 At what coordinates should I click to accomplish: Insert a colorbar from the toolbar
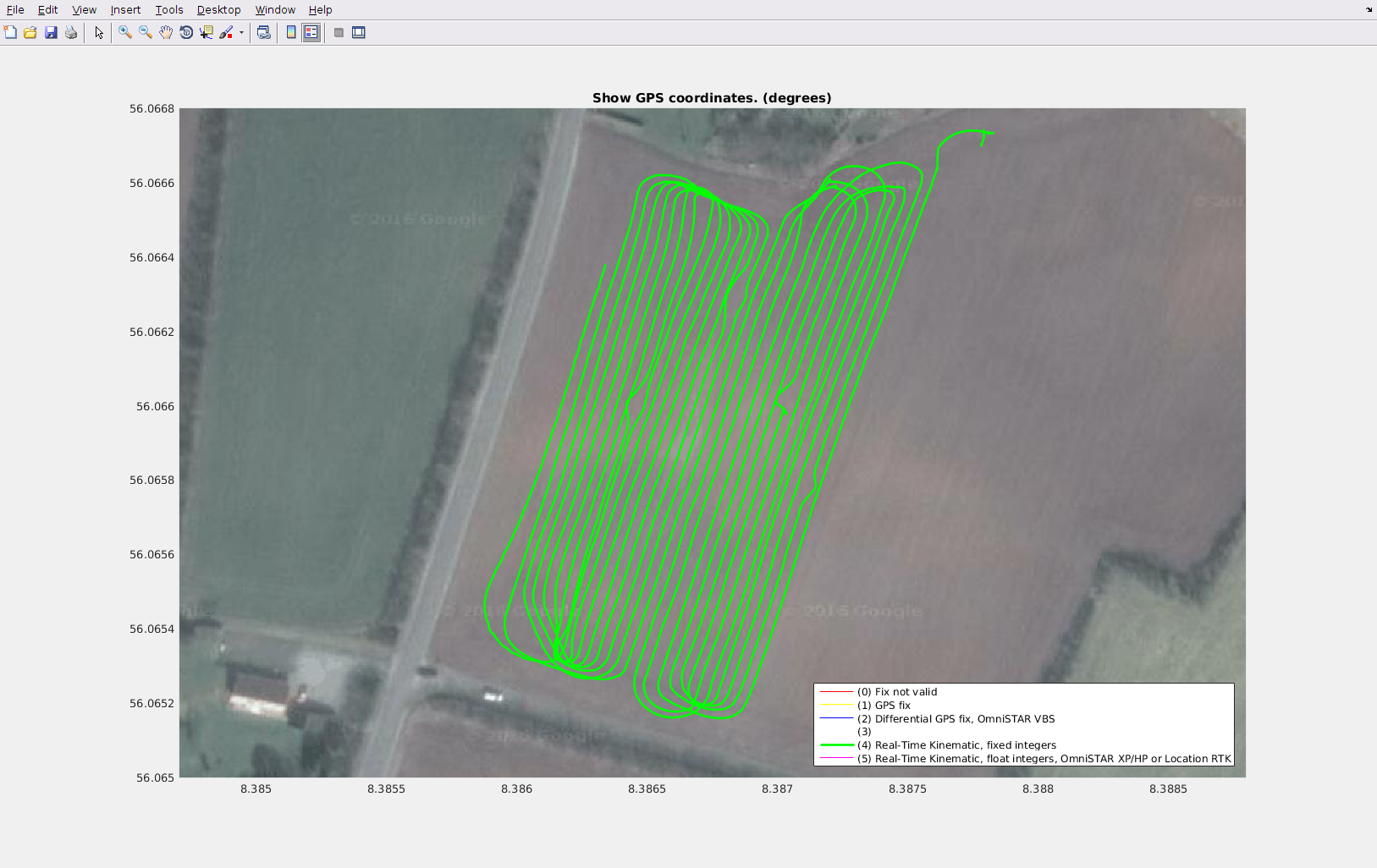[x=291, y=32]
